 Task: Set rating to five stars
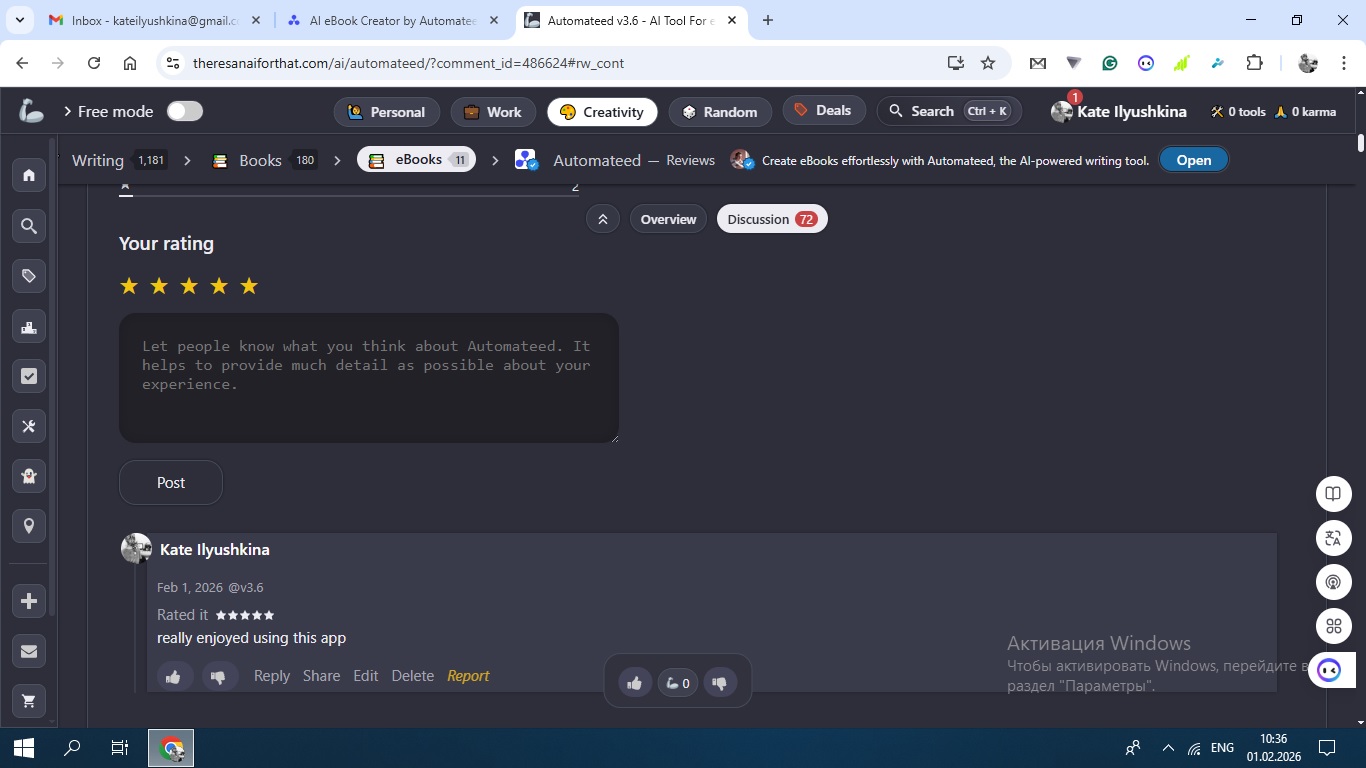point(249,286)
